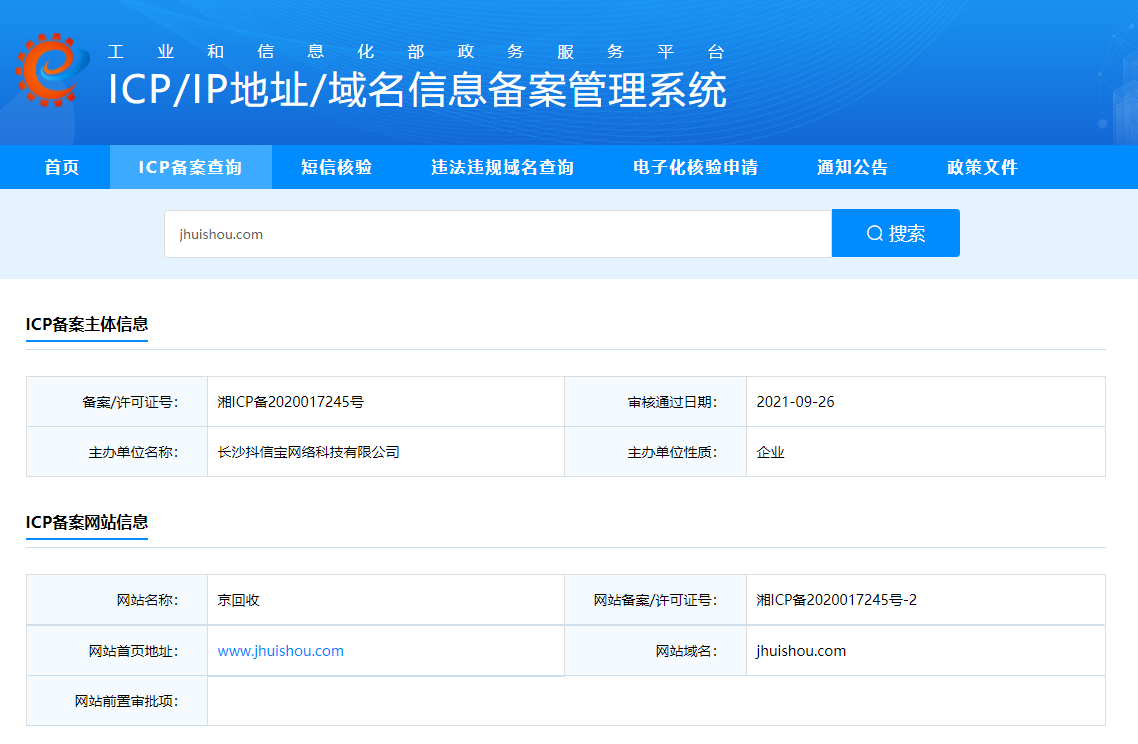Viewport: 1138px width, 744px height.
Task: Switch to the 电子化核验申请 tab
Action: click(x=695, y=167)
